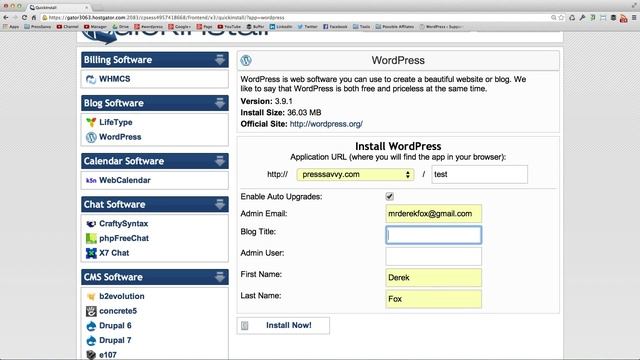
Task: Focus the Blog Title input field
Action: (x=433, y=235)
